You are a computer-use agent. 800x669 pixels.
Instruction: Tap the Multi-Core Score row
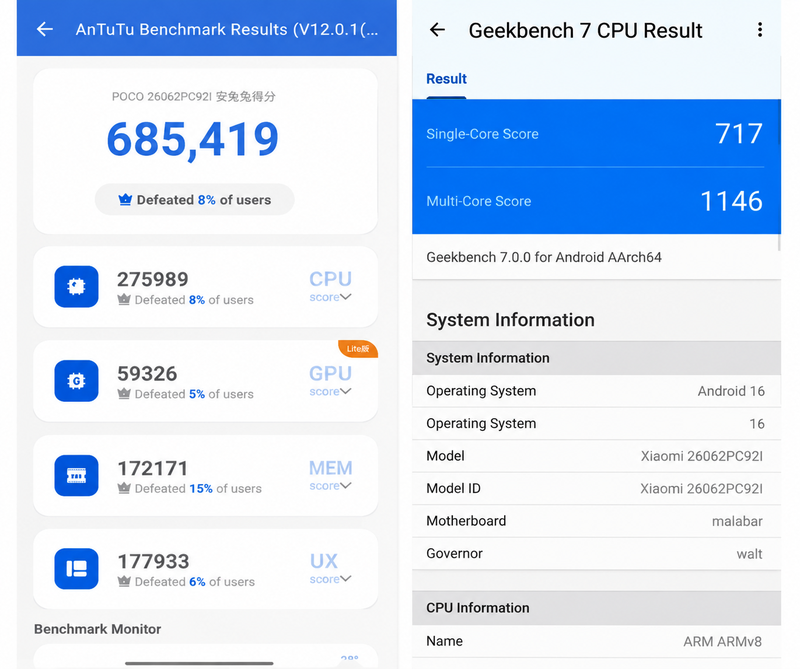595,201
